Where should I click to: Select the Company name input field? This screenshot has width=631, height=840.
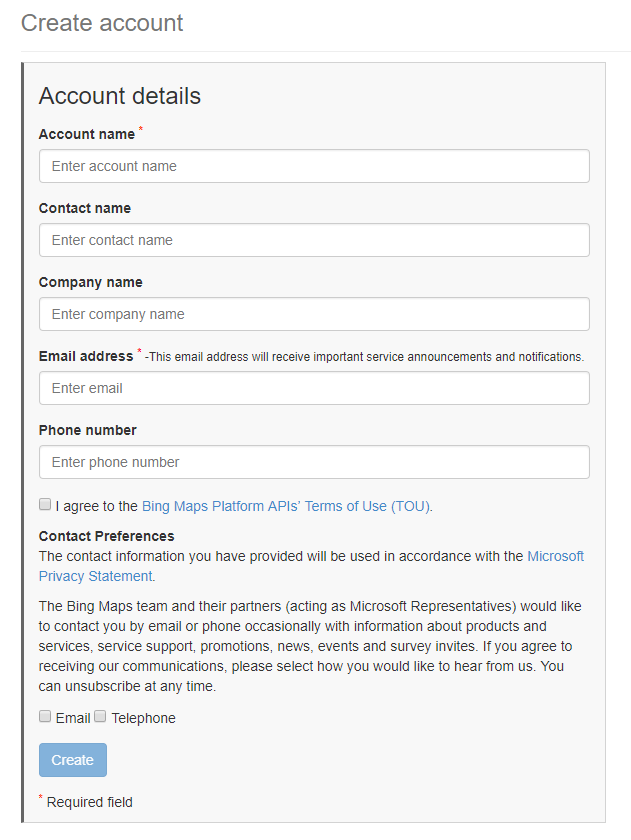pyautogui.click(x=314, y=314)
